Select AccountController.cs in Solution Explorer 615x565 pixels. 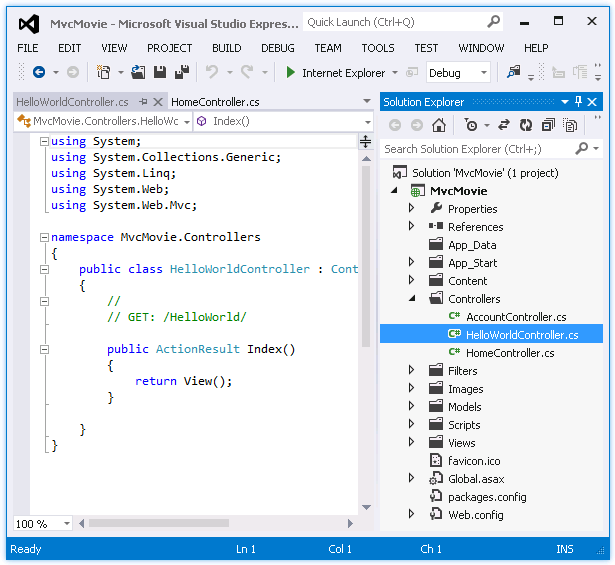pos(516,317)
